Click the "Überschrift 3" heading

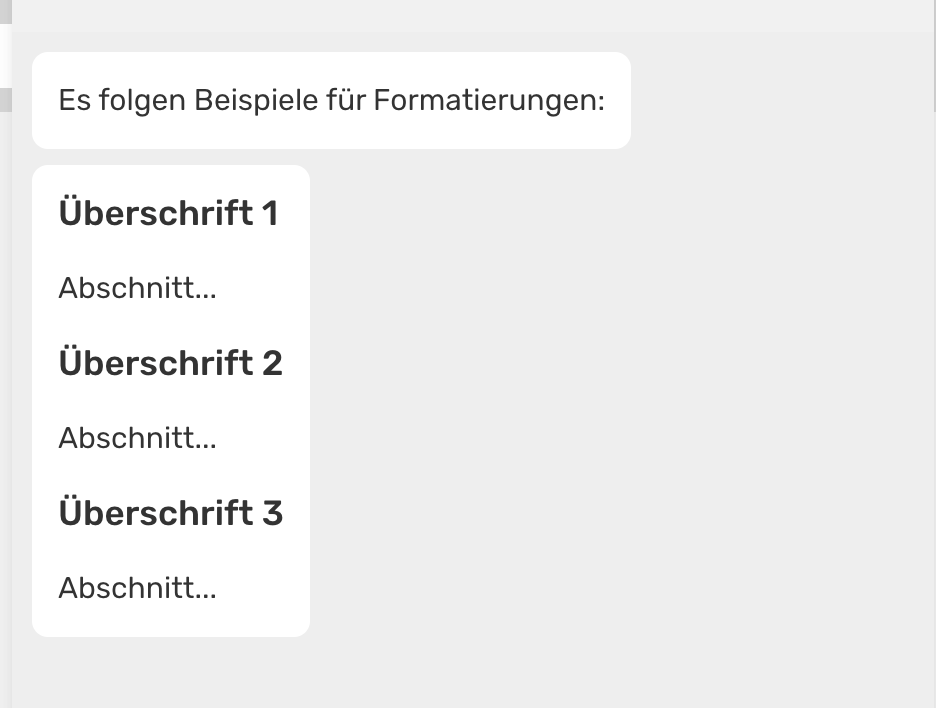(170, 513)
